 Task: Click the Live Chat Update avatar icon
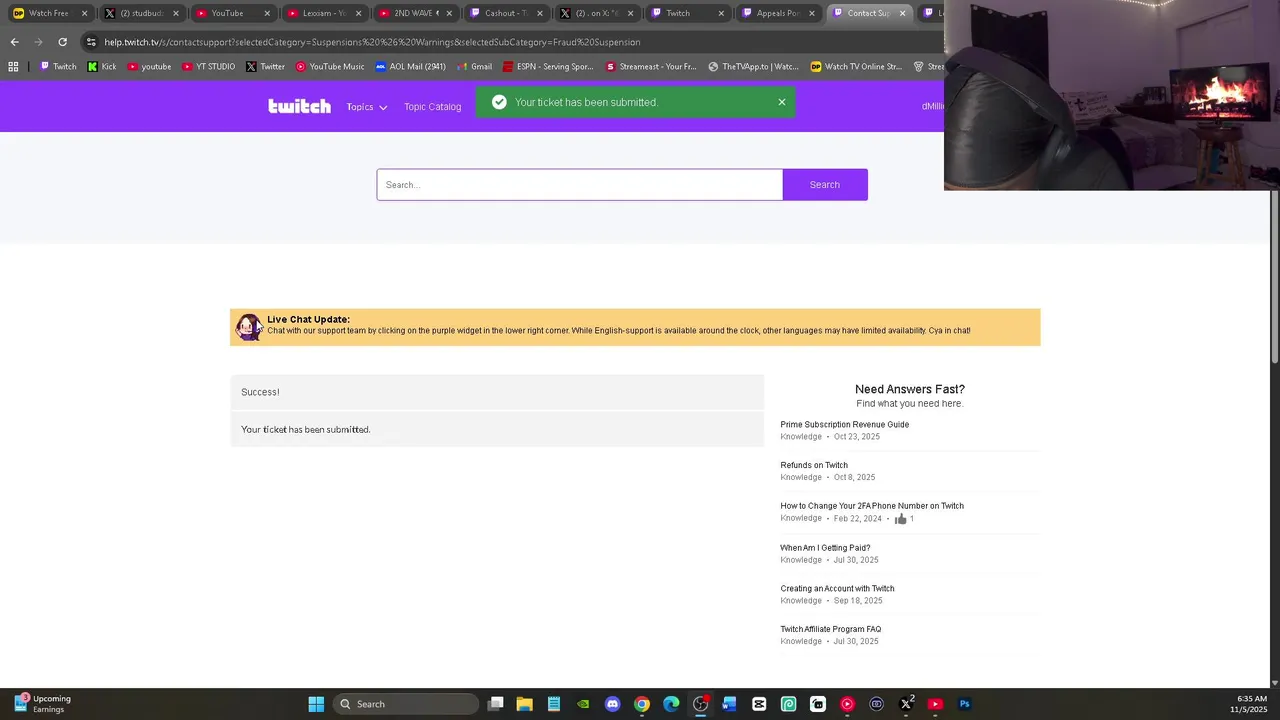(248, 327)
